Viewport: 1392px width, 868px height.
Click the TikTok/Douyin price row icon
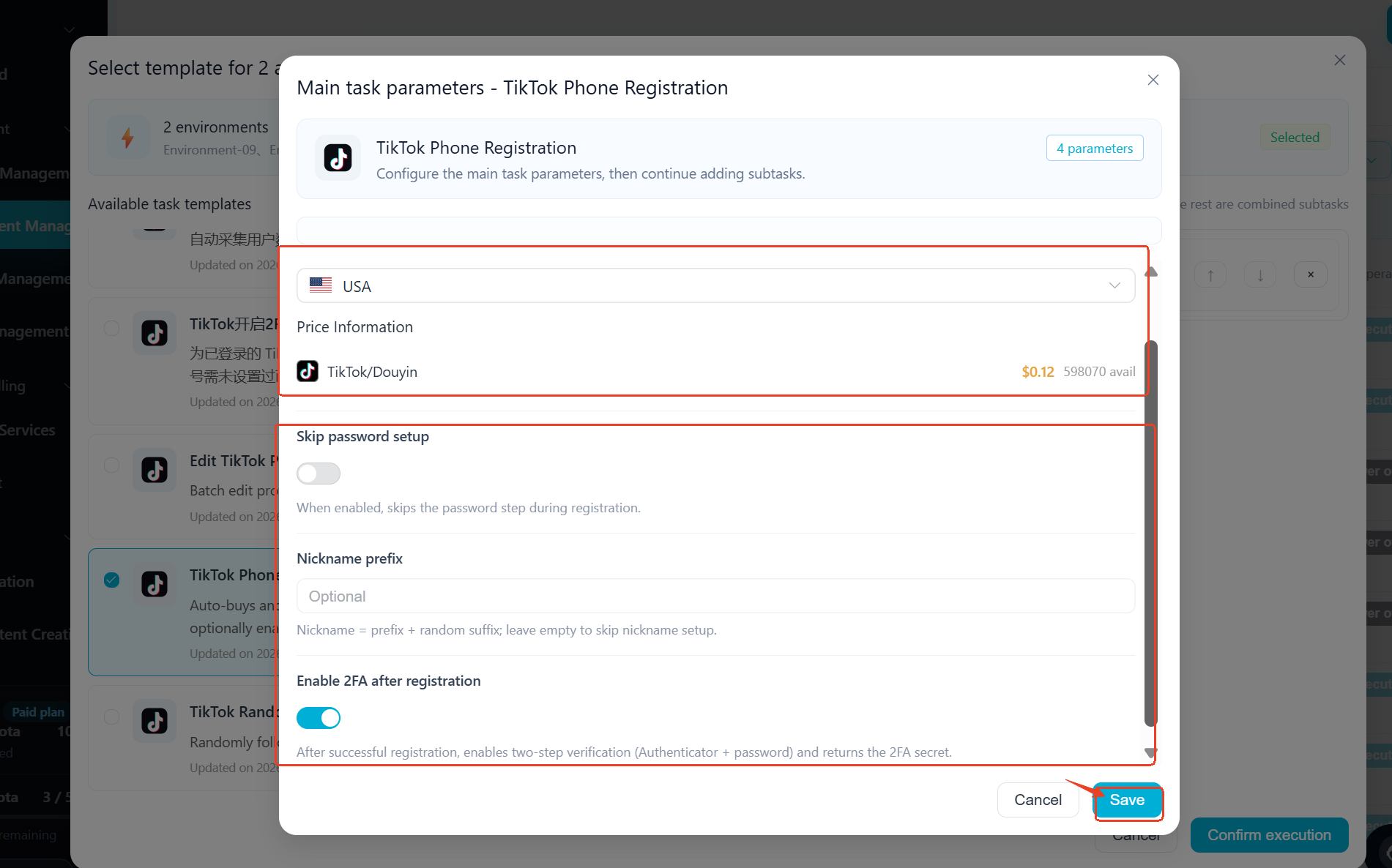pyautogui.click(x=308, y=371)
